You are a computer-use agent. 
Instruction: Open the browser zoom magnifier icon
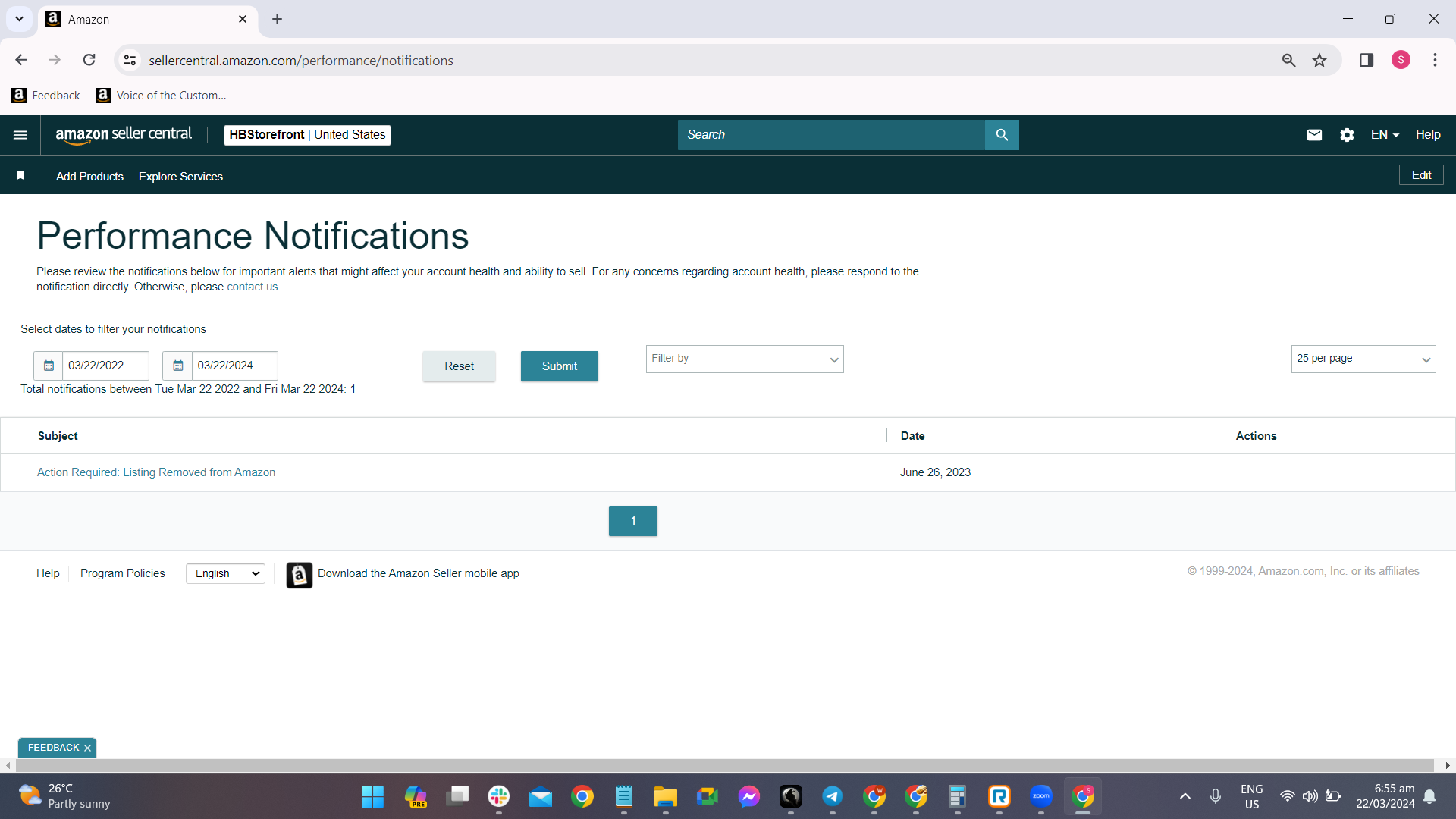1288,60
